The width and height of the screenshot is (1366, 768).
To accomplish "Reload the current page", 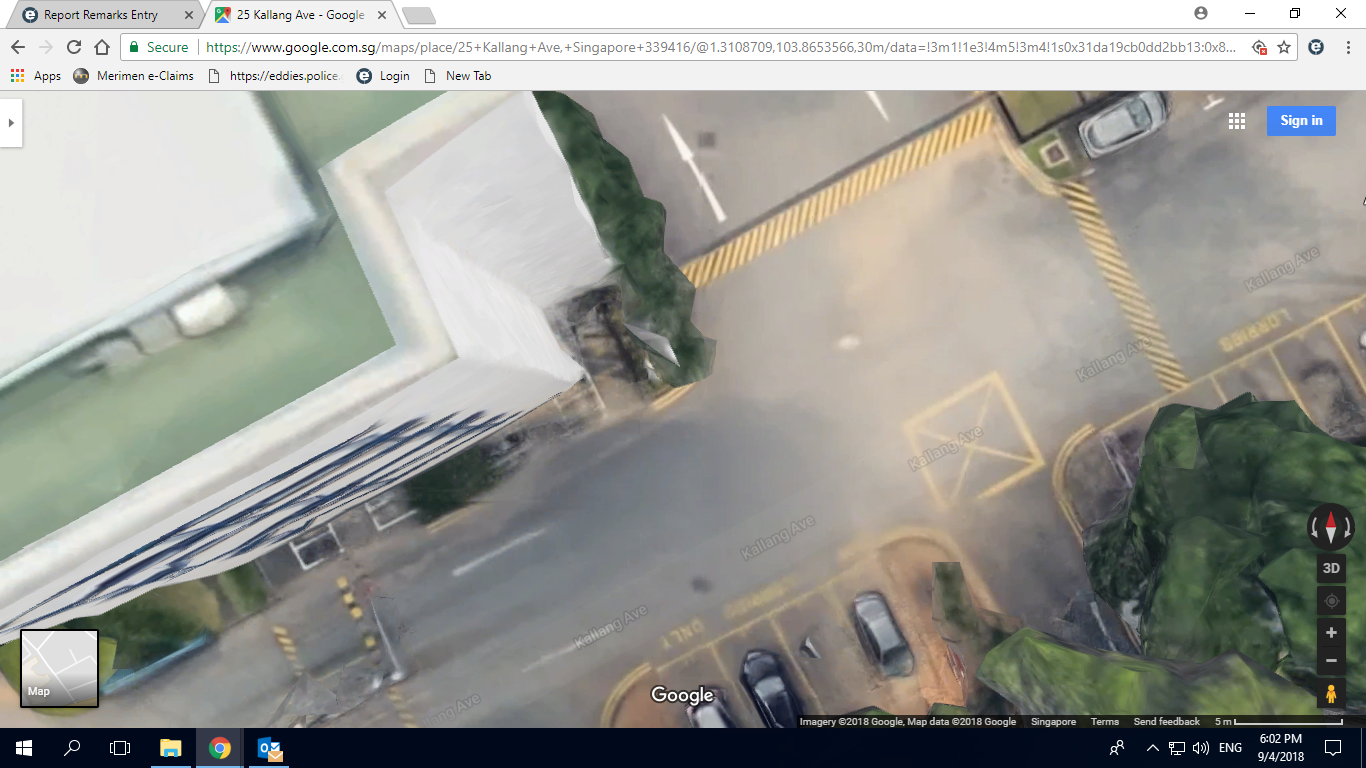I will (73, 47).
